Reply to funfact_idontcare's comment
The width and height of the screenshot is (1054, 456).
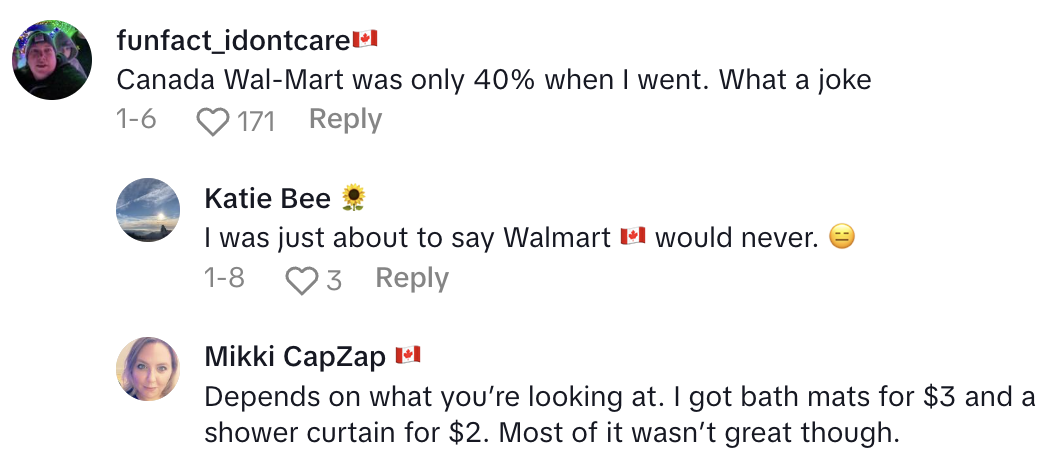345,120
